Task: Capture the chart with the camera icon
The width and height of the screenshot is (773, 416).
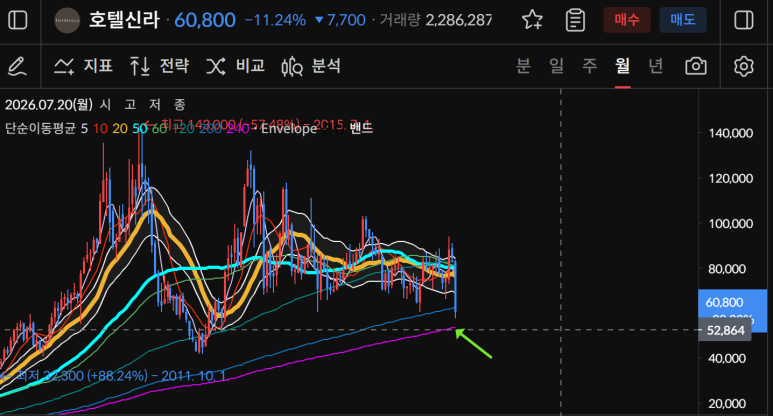Action: pyautogui.click(x=696, y=66)
